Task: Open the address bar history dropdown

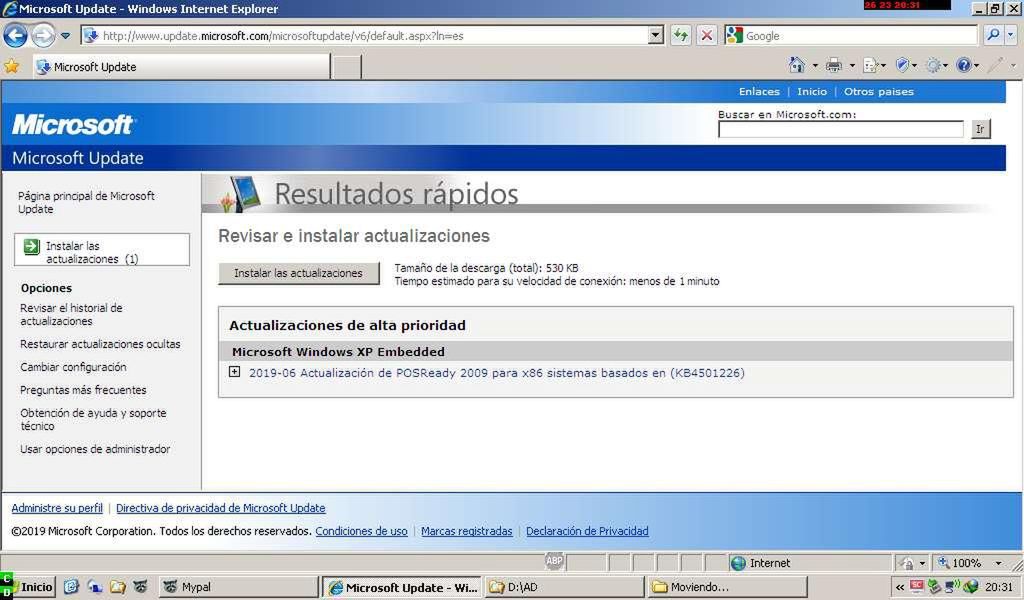Action: 656,36
